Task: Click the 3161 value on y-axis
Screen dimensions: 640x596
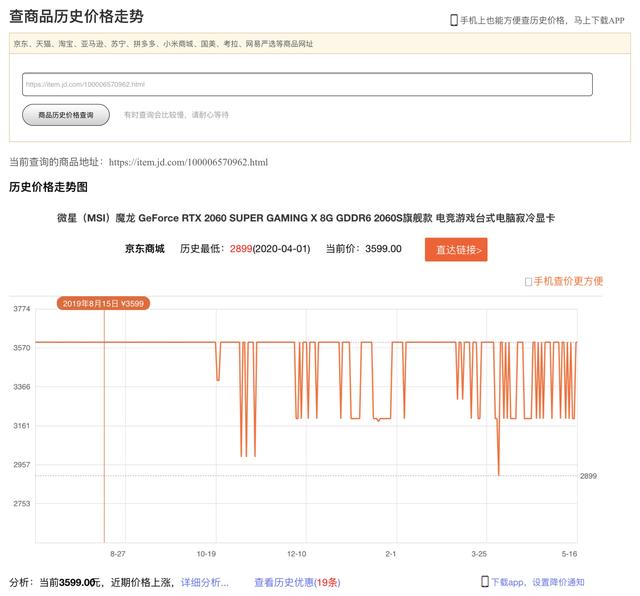Action: pyautogui.click(x=22, y=426)
